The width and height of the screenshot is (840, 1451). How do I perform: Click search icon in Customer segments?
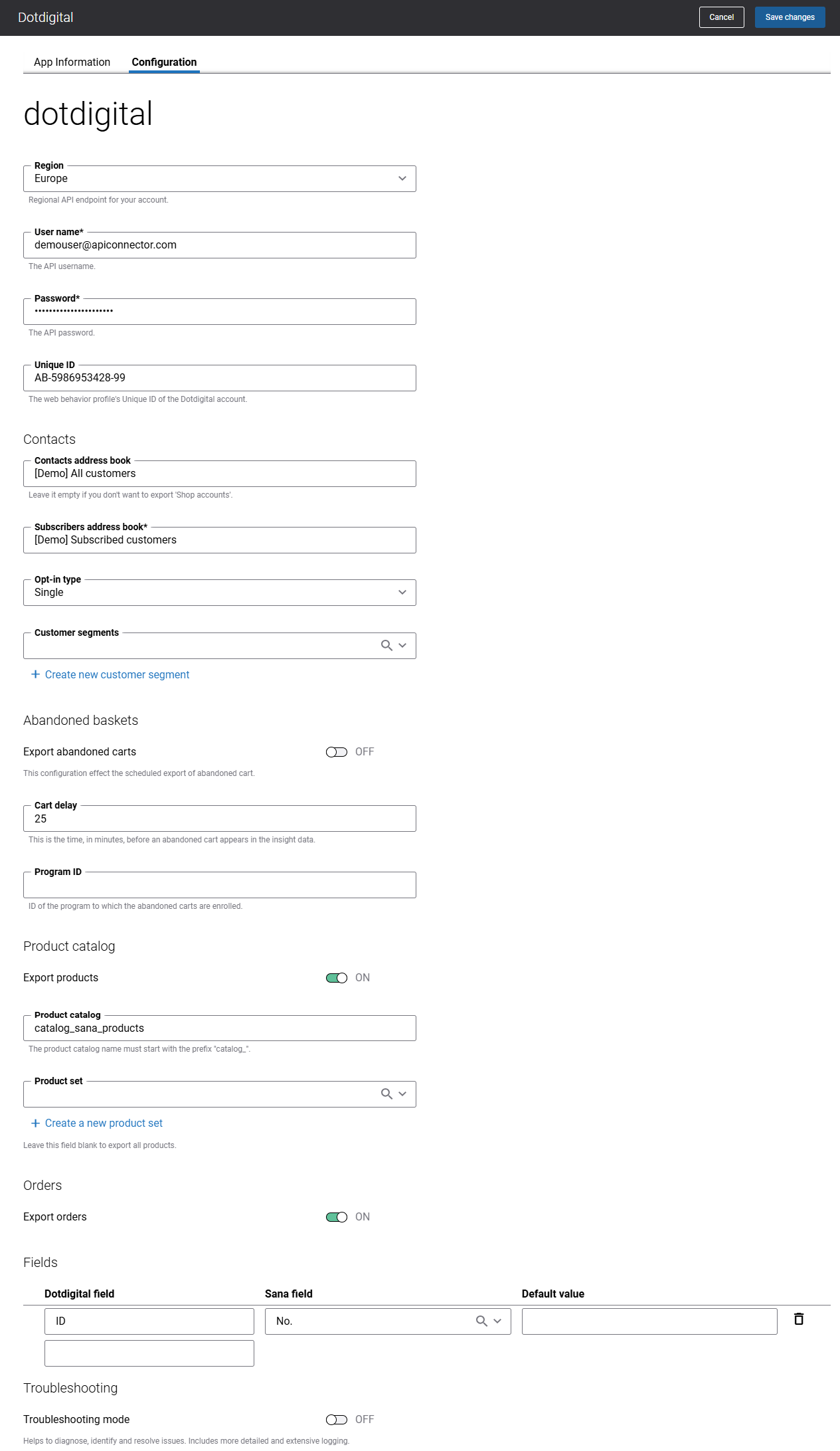[386, 645]
